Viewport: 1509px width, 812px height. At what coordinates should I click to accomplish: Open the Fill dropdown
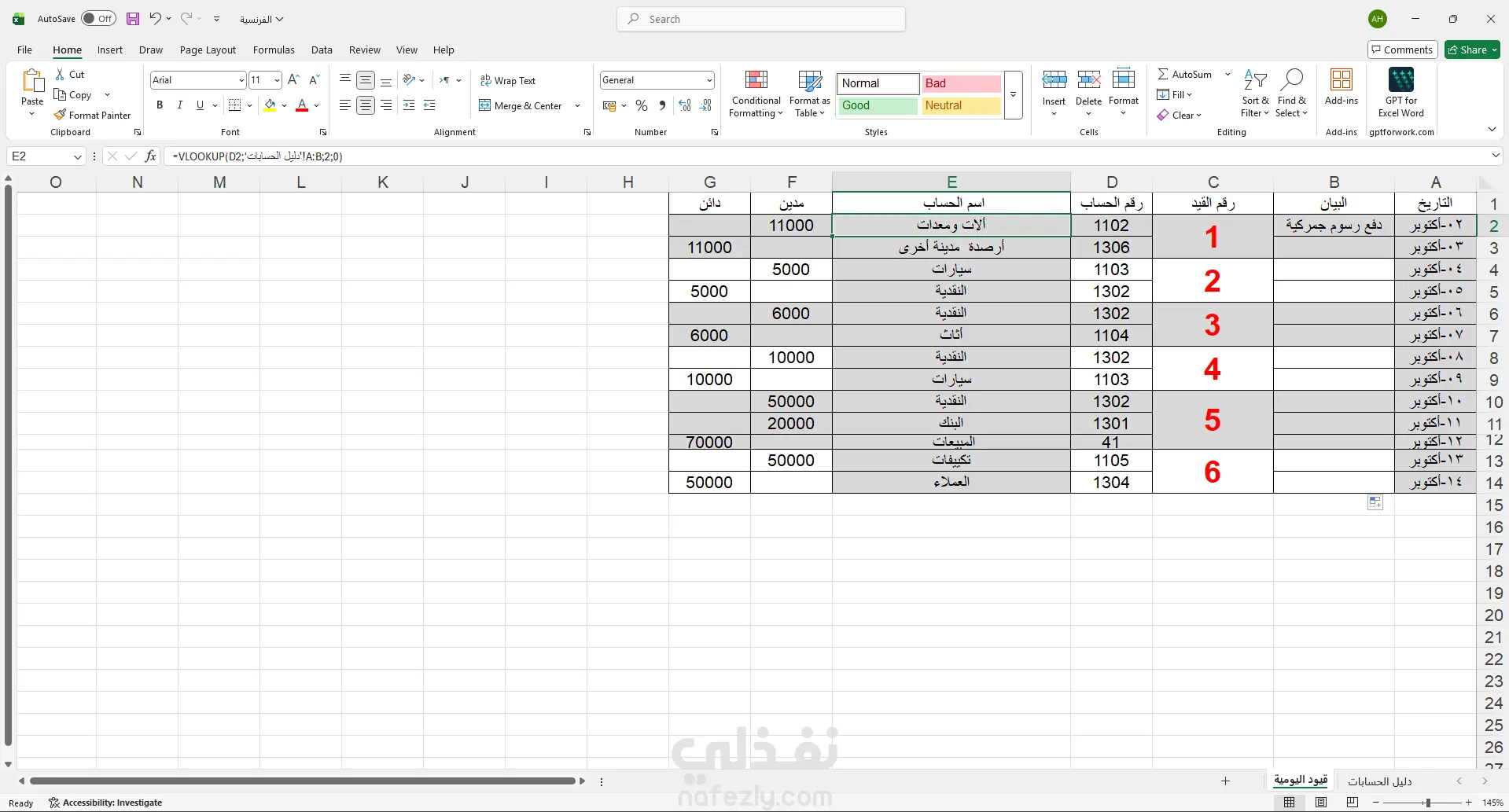coord(1175,94)
